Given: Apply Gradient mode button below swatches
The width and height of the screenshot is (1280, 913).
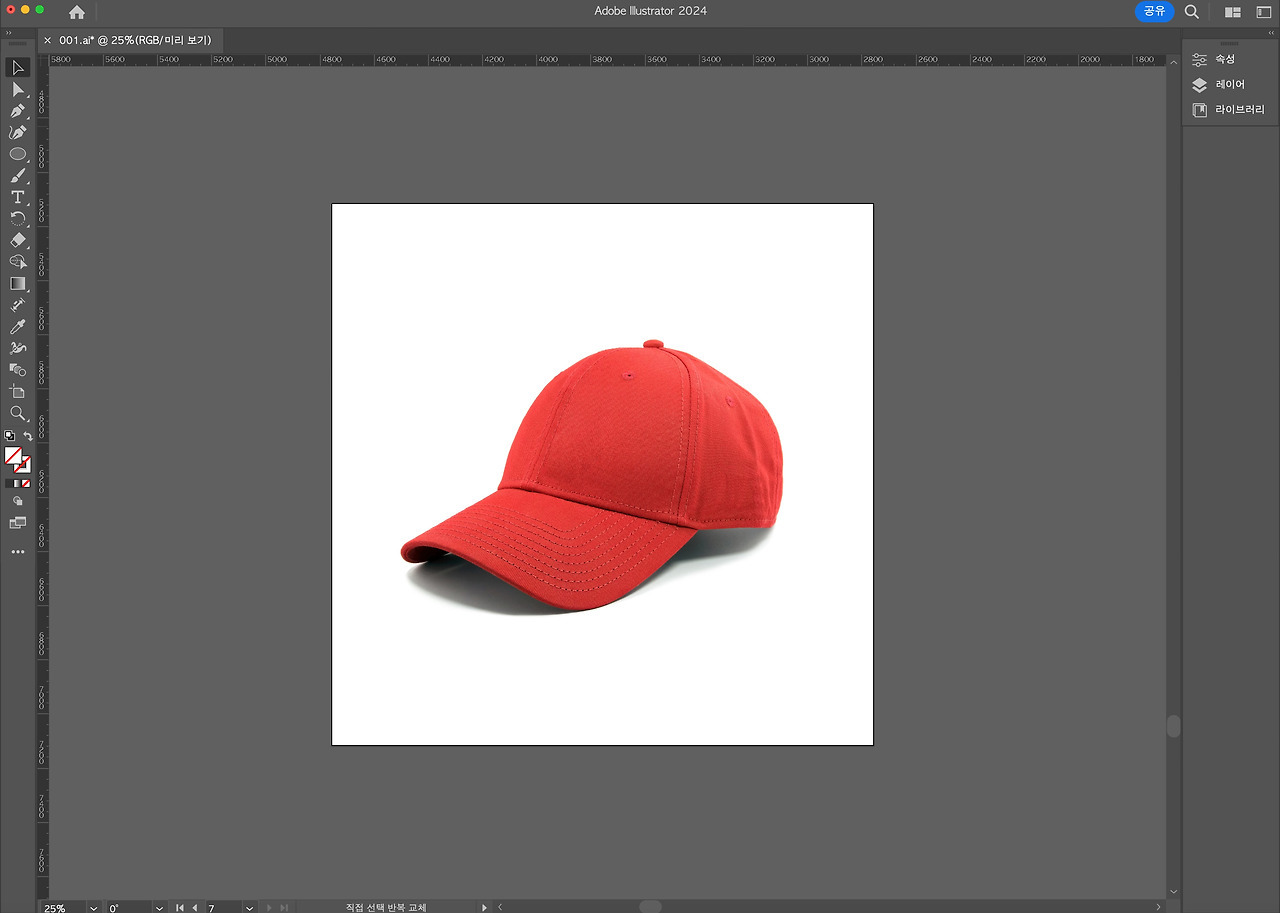Looking at the screenshot, I should click(x=18, y=484).
